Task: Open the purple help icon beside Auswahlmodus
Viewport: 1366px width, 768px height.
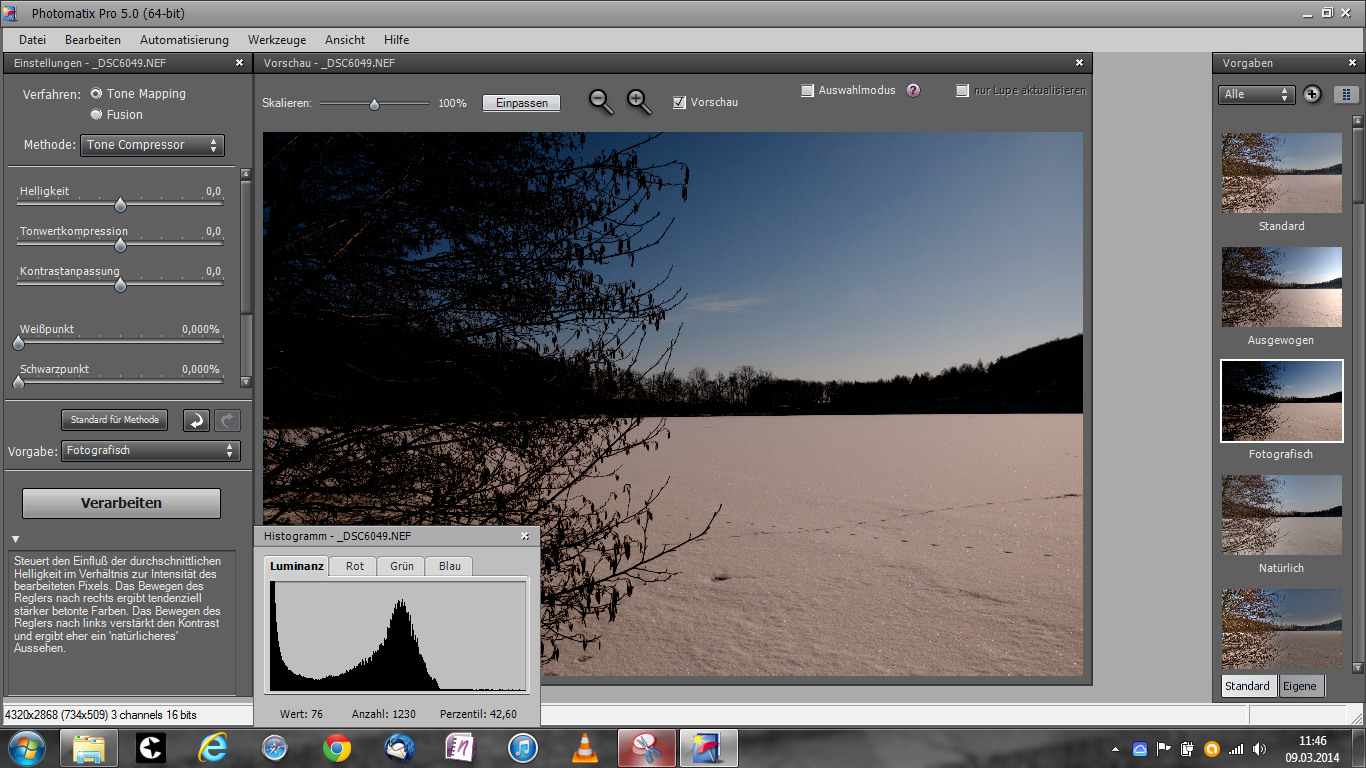Action: (913, 90)
